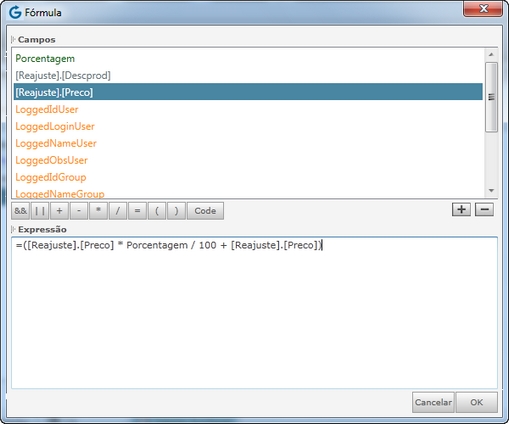Screen dimensions: 509x424
Task: Select the [Reajuste].[Descprod] field
Action: [248, 75]
